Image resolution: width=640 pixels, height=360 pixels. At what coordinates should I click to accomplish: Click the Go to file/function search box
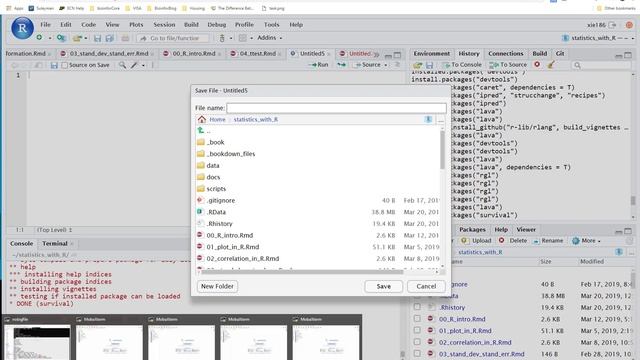coord(173,38)
